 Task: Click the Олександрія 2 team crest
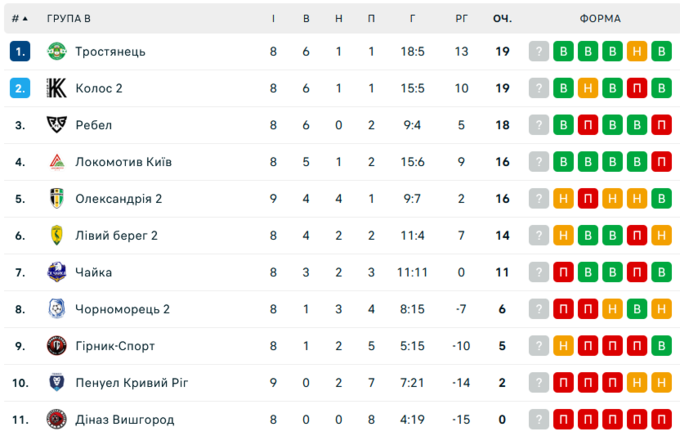[56, 198]
